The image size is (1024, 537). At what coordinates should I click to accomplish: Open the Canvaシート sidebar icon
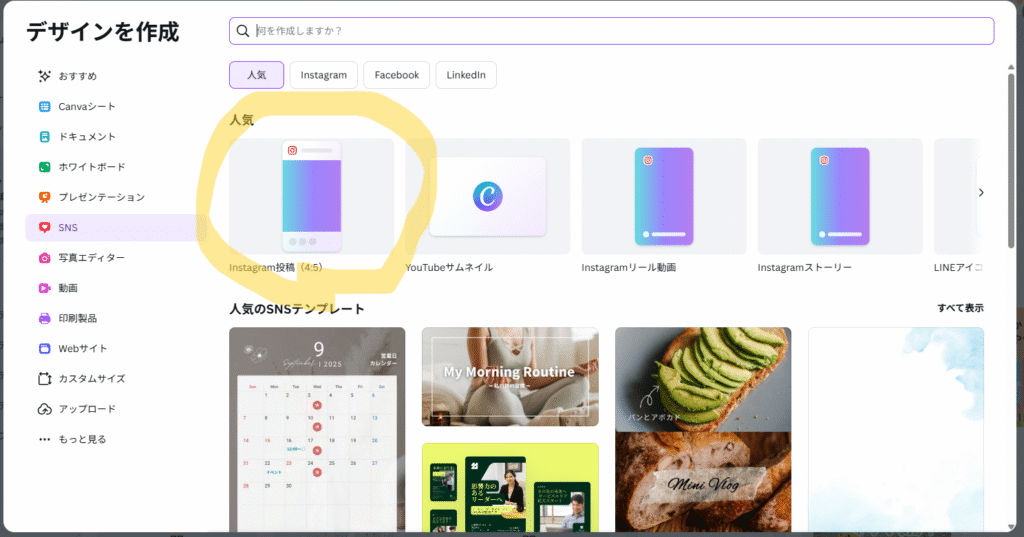click(44, 107)
